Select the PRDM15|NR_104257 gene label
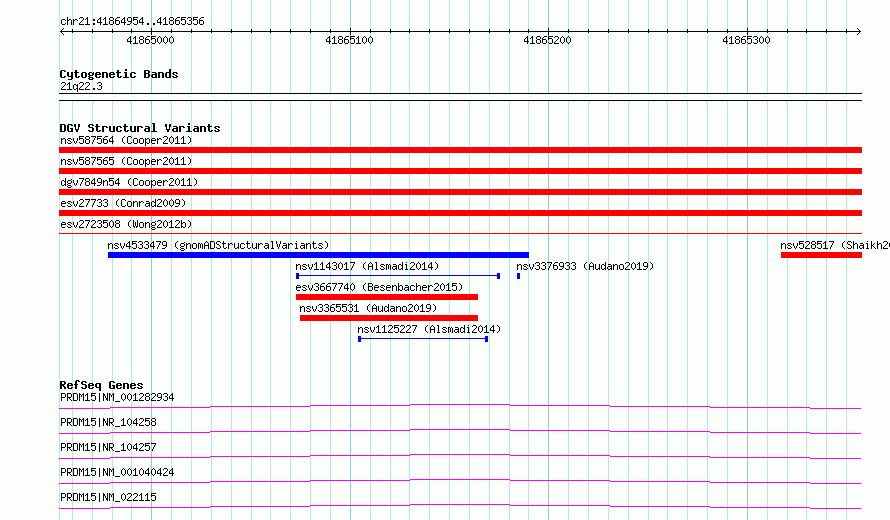 (108, 447)
